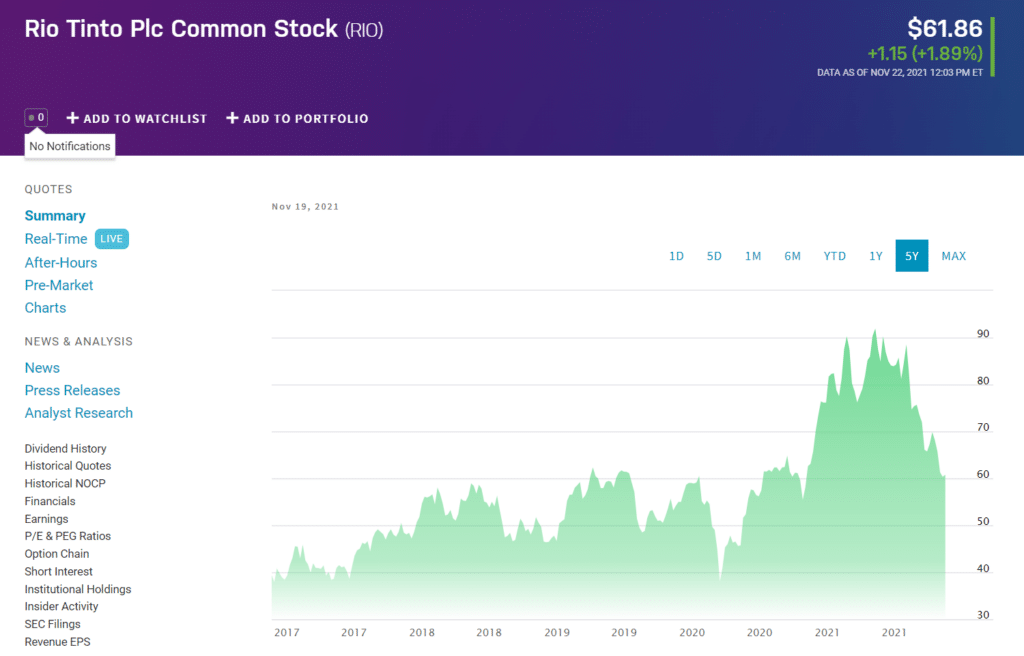Open Historical NOCP

[x=65, y=484]
